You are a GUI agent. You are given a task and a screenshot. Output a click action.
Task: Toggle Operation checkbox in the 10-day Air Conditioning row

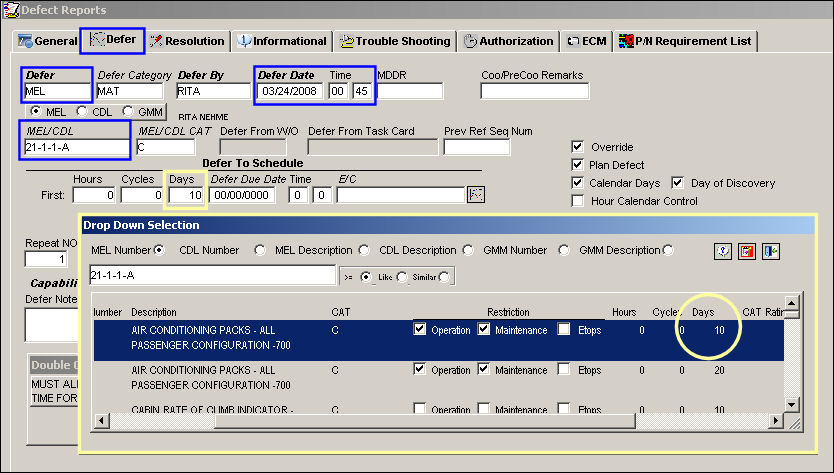420,329
